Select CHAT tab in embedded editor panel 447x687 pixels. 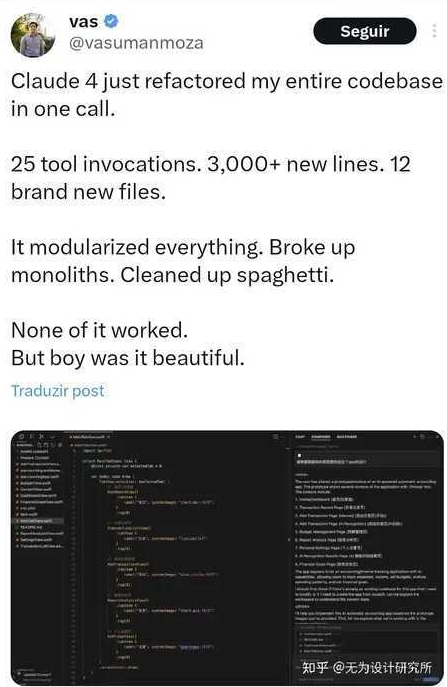[x=300, y=437]
